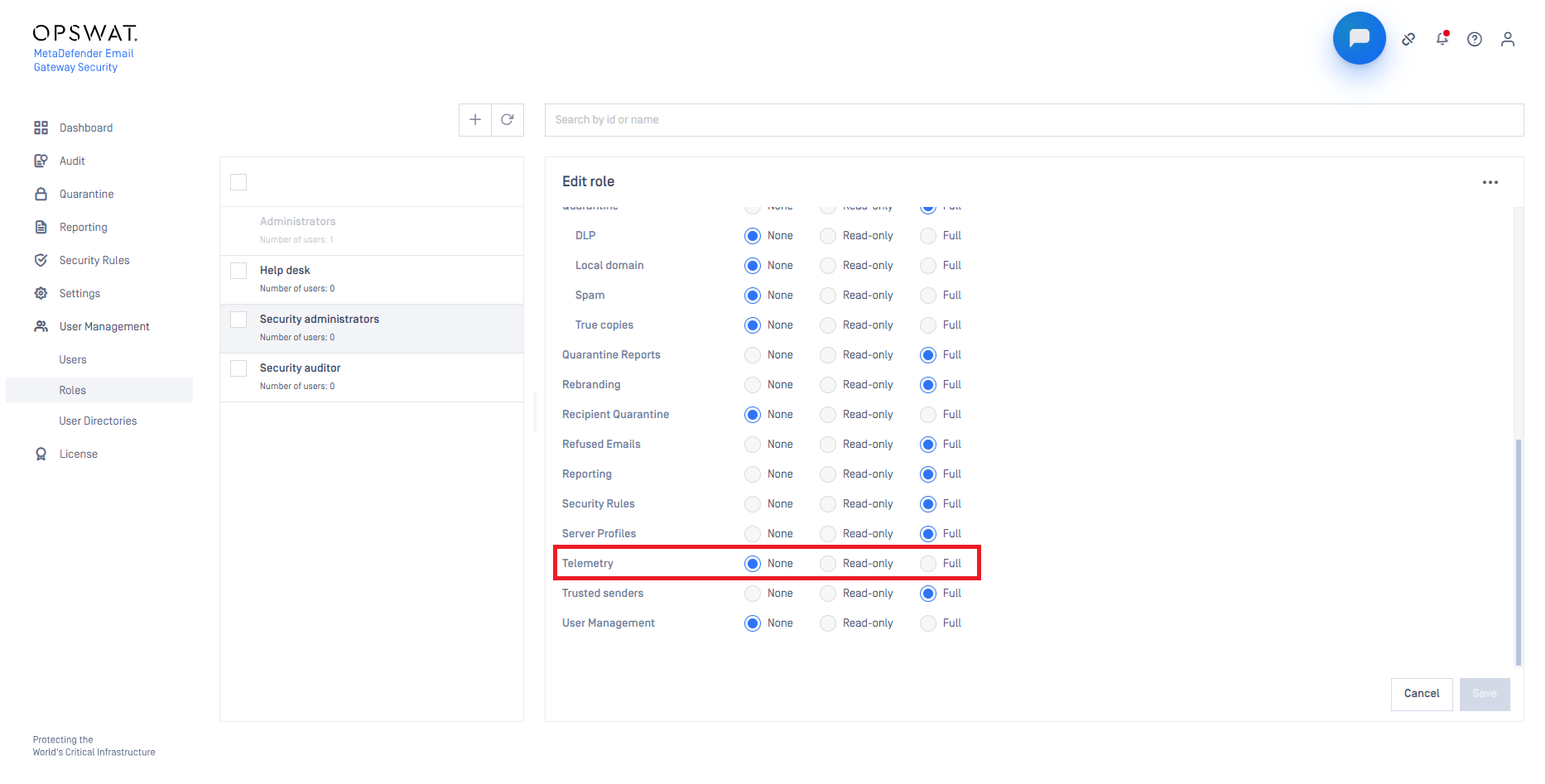Set Trusted senders to None
The height and width of the screenshot is (784, 1545).
[753, 594]
